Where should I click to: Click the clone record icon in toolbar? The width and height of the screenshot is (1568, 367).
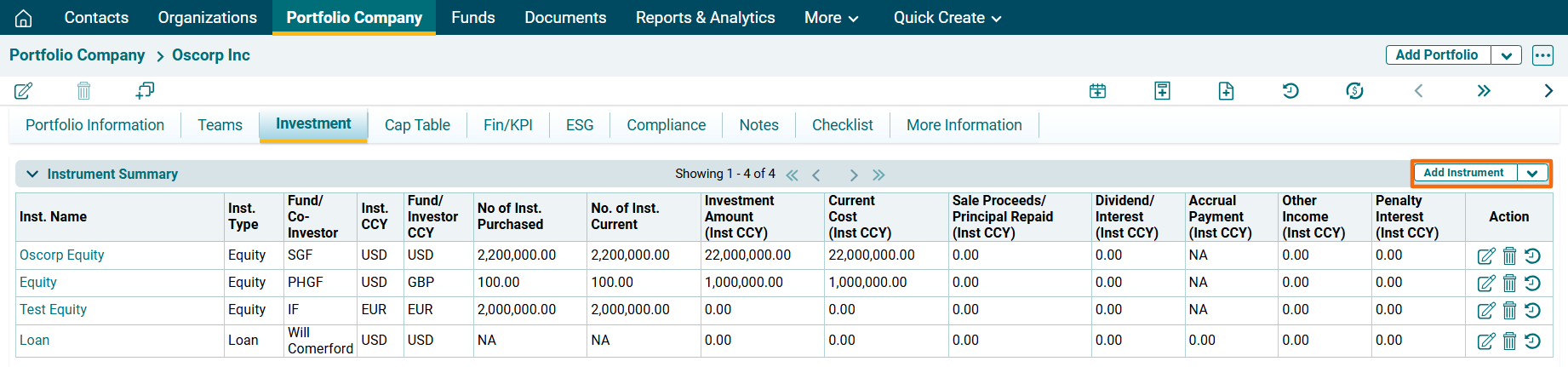click(x=145, y=90)
